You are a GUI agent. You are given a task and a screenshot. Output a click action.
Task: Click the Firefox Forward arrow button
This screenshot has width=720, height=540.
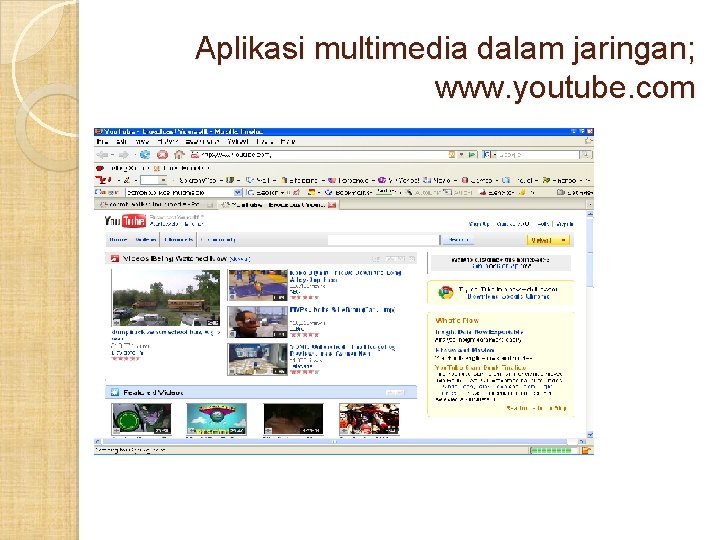click(123, 155)
